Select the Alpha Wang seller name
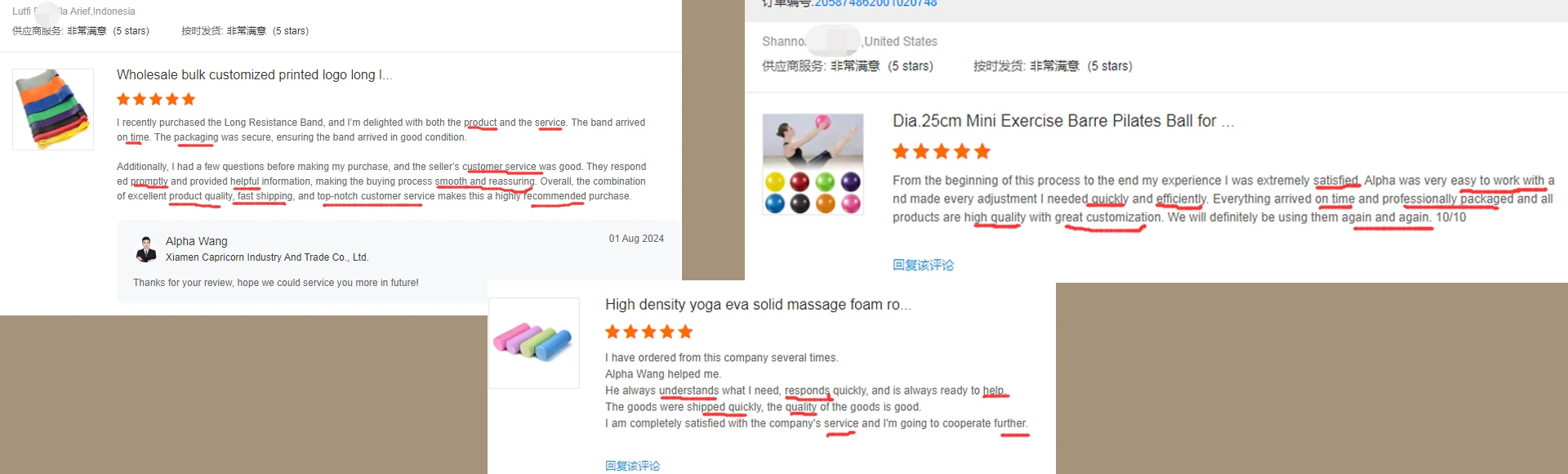 pyautogui.click(x=197, y=241)
